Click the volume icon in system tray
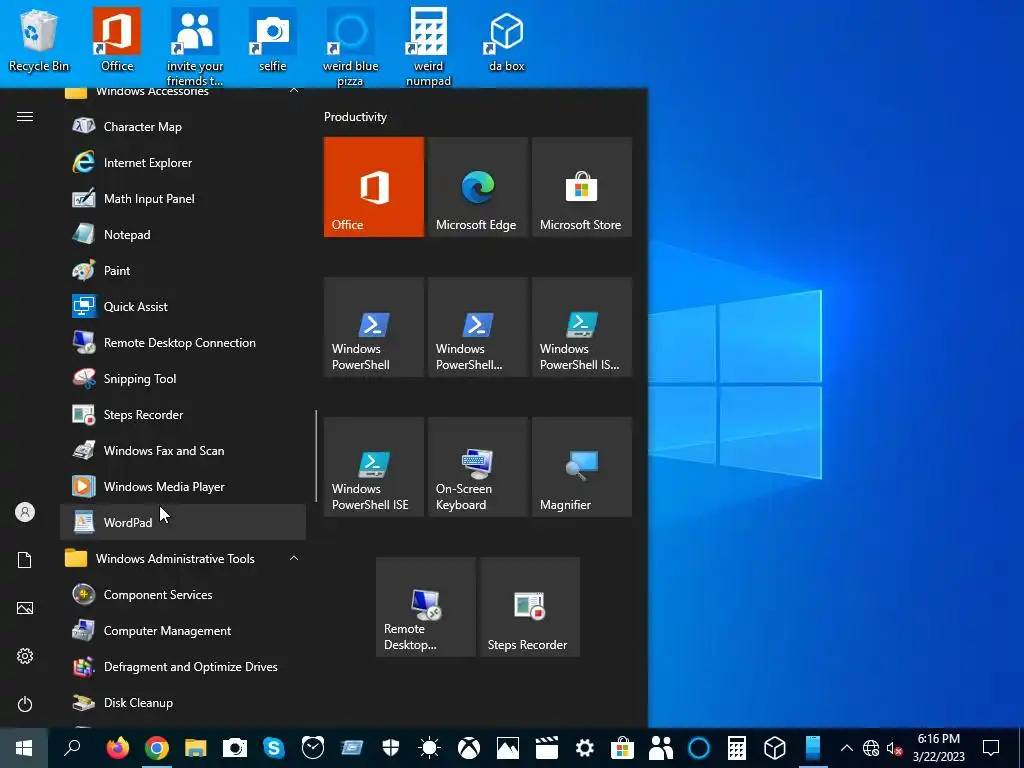1024x768 pixels. pyautogui.click(x=894, y=748)
